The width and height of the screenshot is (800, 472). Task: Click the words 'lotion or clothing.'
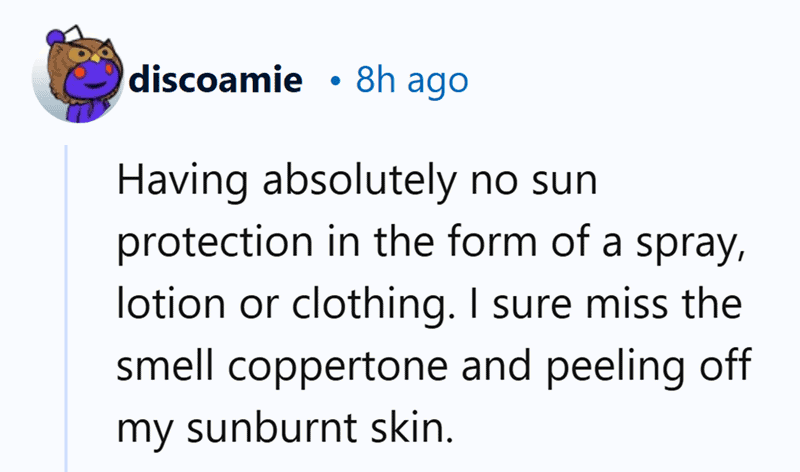(286, 305)
